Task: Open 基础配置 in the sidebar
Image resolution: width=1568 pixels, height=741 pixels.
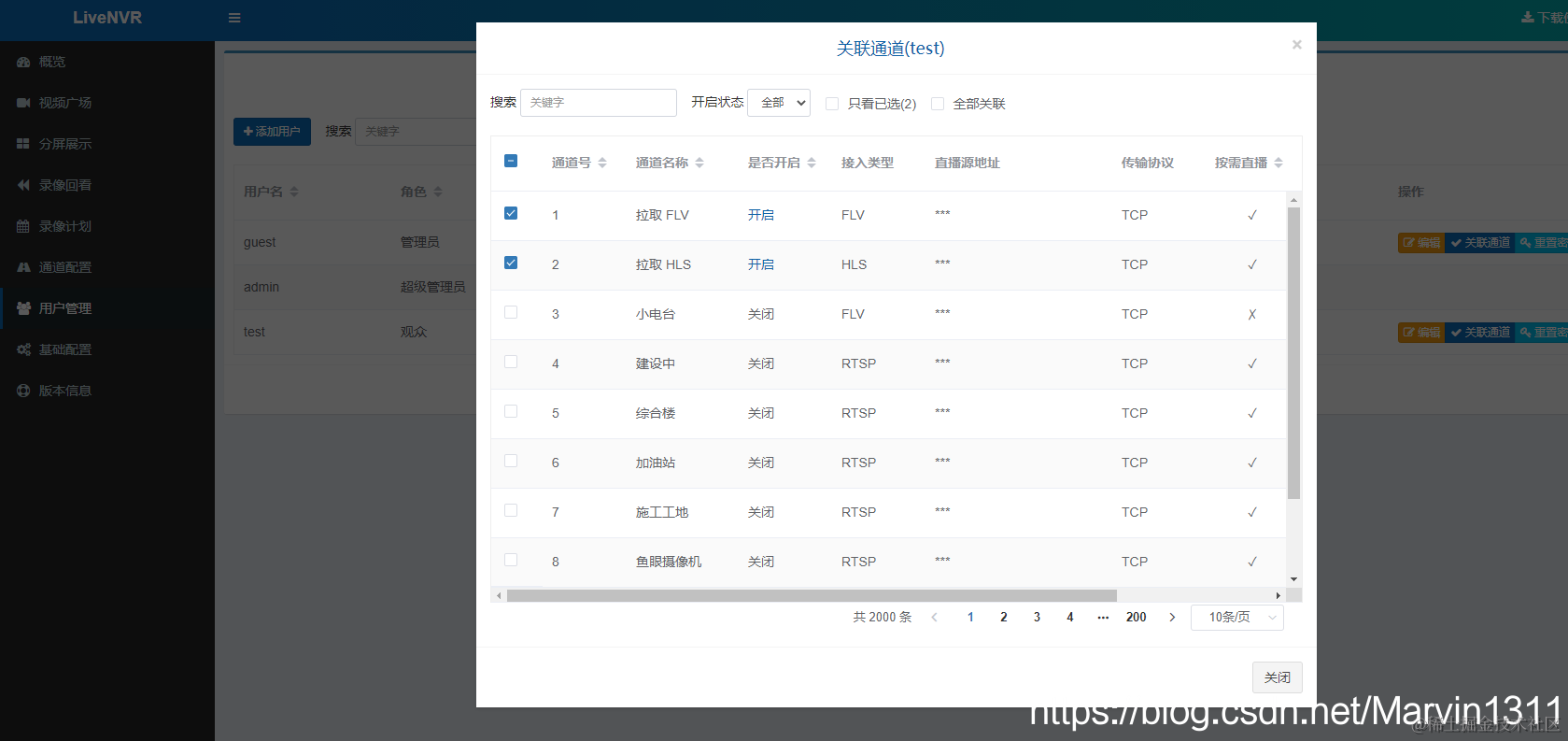Action: 65,349
